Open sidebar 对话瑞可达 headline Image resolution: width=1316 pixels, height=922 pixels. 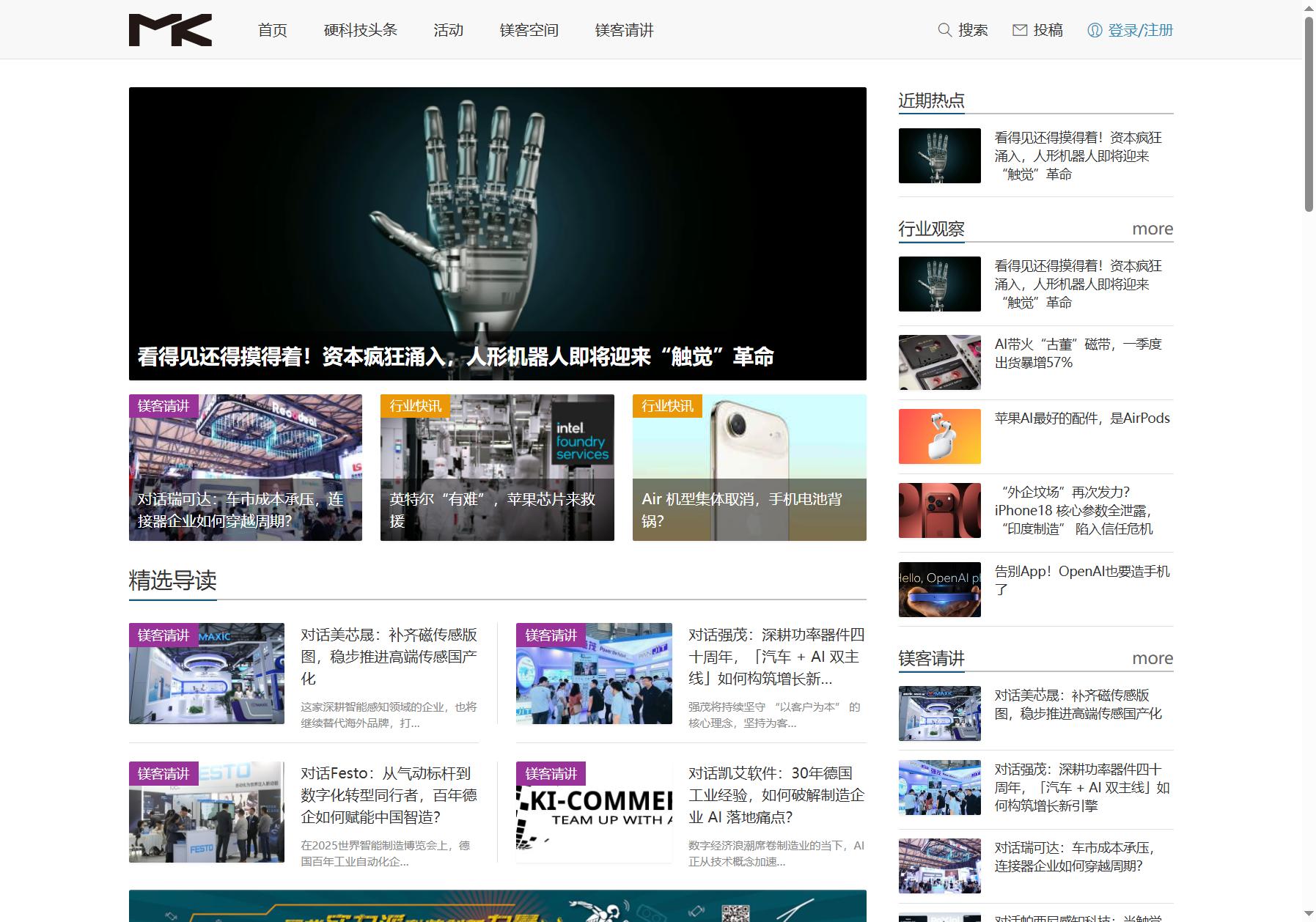pyautogui.click(x=1075, y=857)
